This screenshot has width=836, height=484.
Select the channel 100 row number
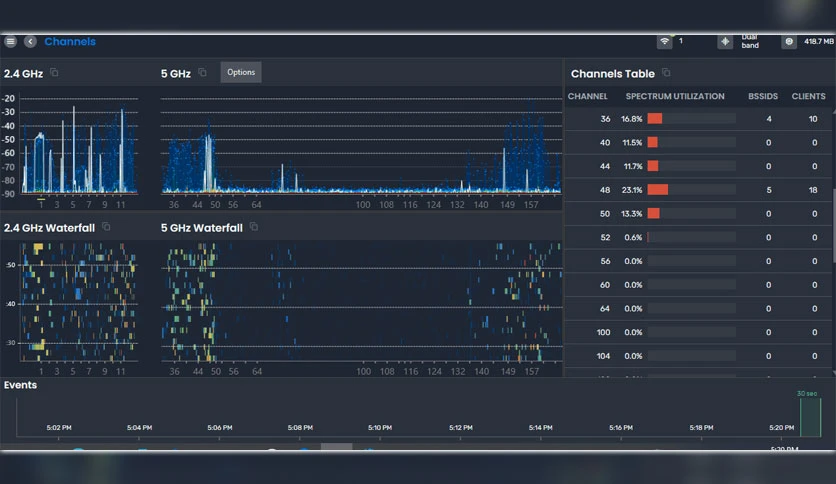coord(604,333)
